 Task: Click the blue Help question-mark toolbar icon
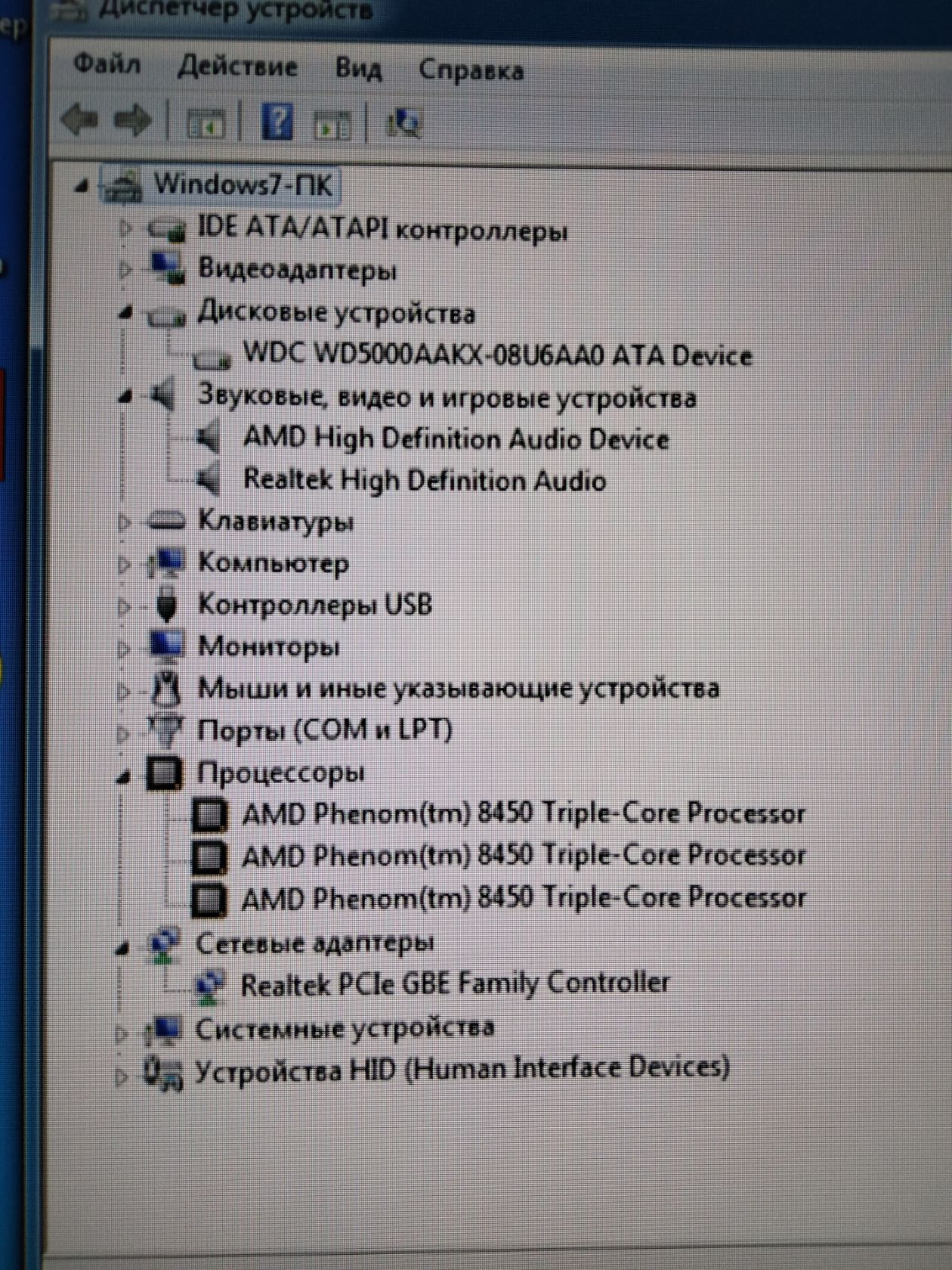277,121
